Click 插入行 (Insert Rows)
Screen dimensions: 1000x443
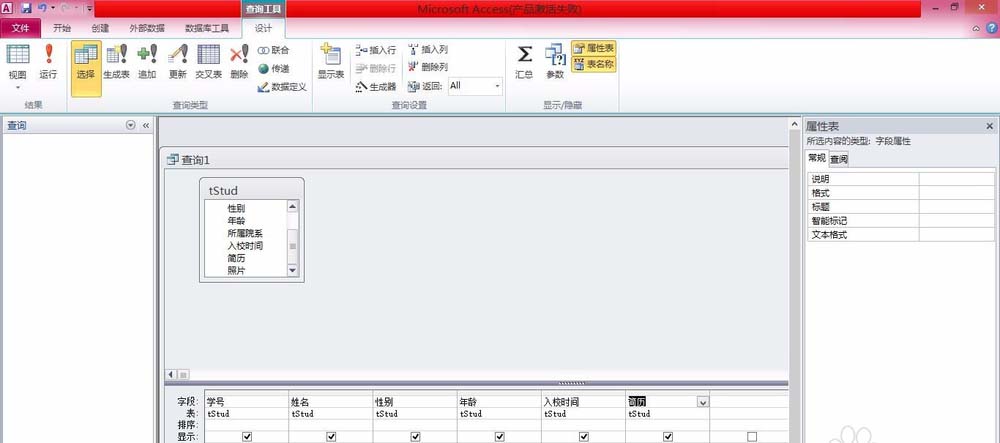[376, 50]
